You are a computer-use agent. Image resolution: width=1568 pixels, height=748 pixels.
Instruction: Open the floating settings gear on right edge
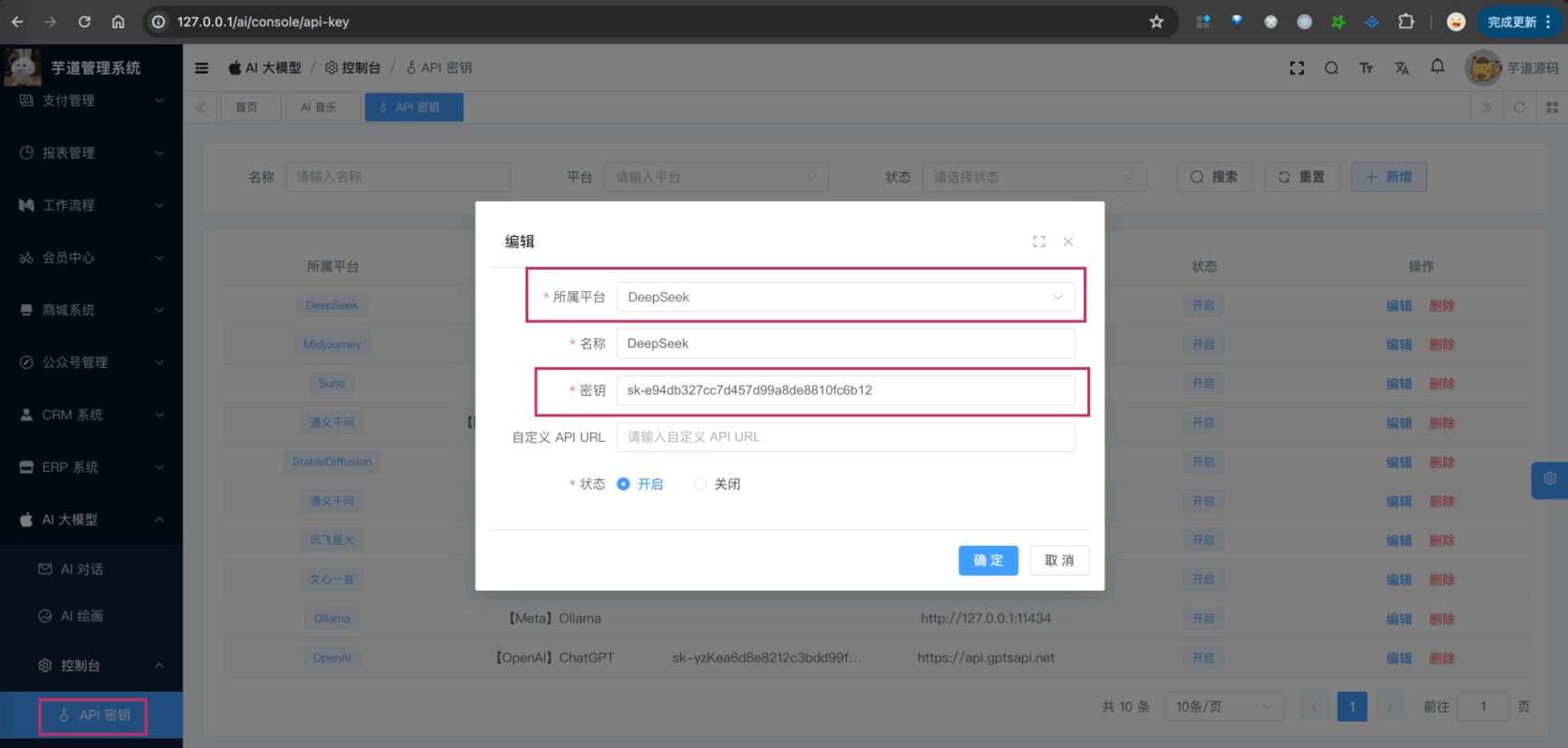[x=1549, y=479]
